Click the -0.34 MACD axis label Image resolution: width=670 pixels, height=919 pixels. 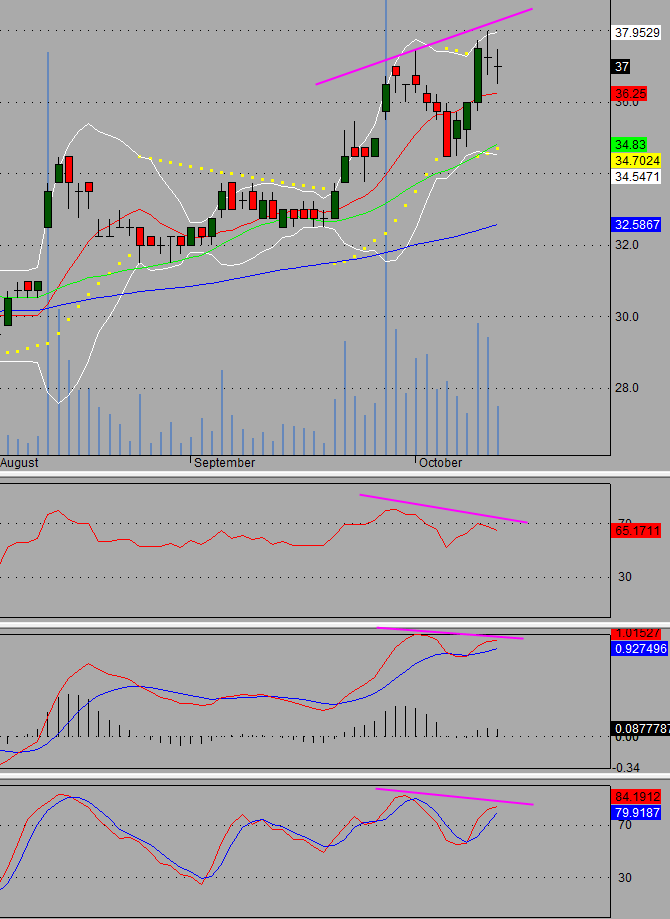(x=626, y=767)
